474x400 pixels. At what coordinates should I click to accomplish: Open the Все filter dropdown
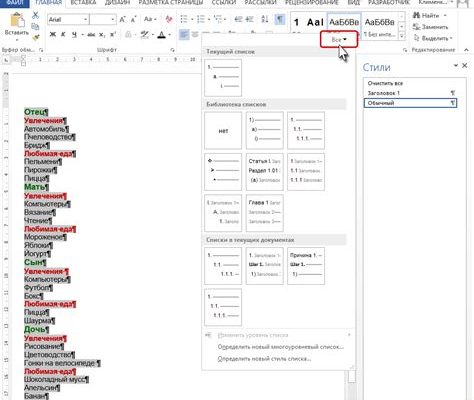[339, 40]
